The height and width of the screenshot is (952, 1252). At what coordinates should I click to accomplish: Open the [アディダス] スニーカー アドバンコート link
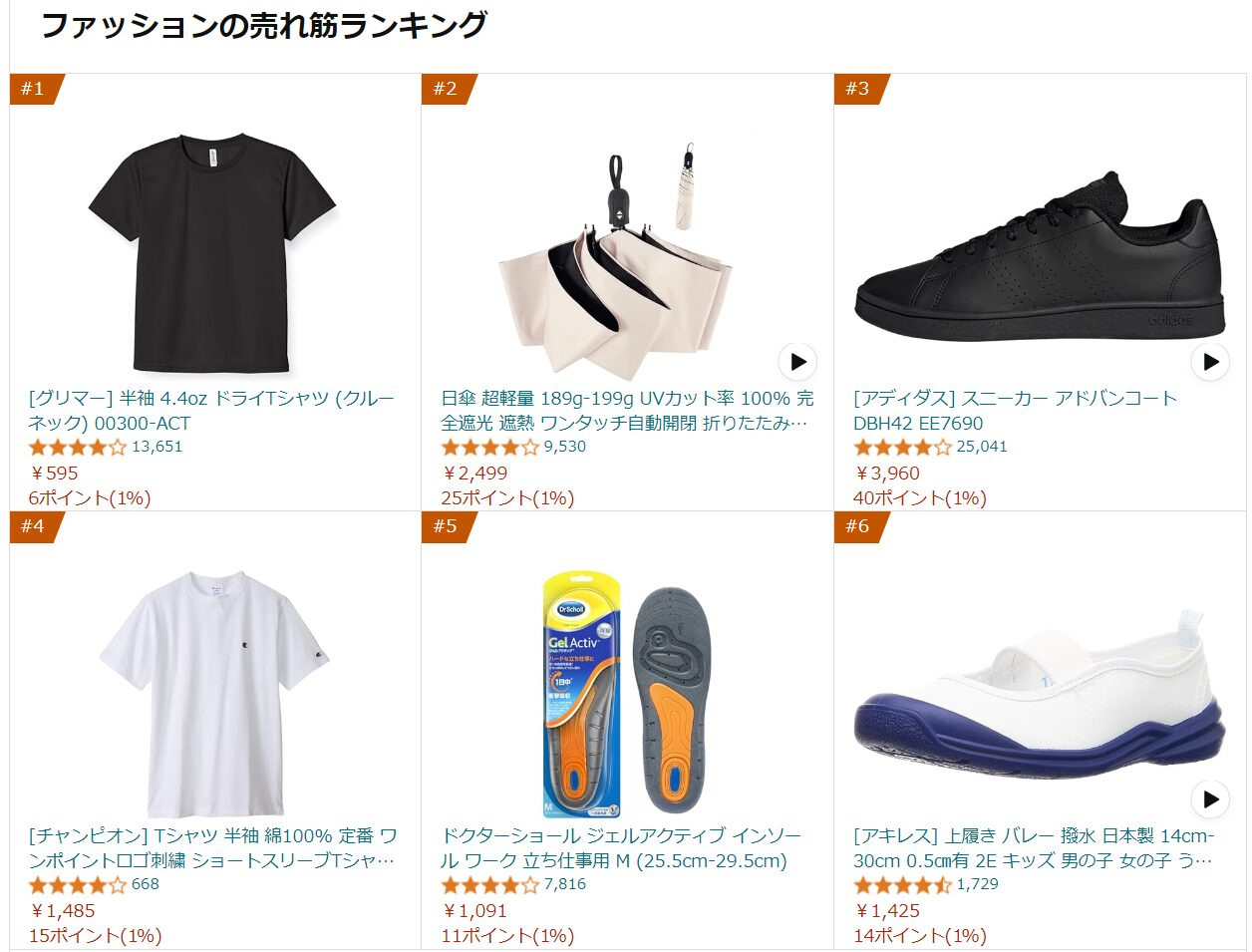click(x=1016, y=411)
